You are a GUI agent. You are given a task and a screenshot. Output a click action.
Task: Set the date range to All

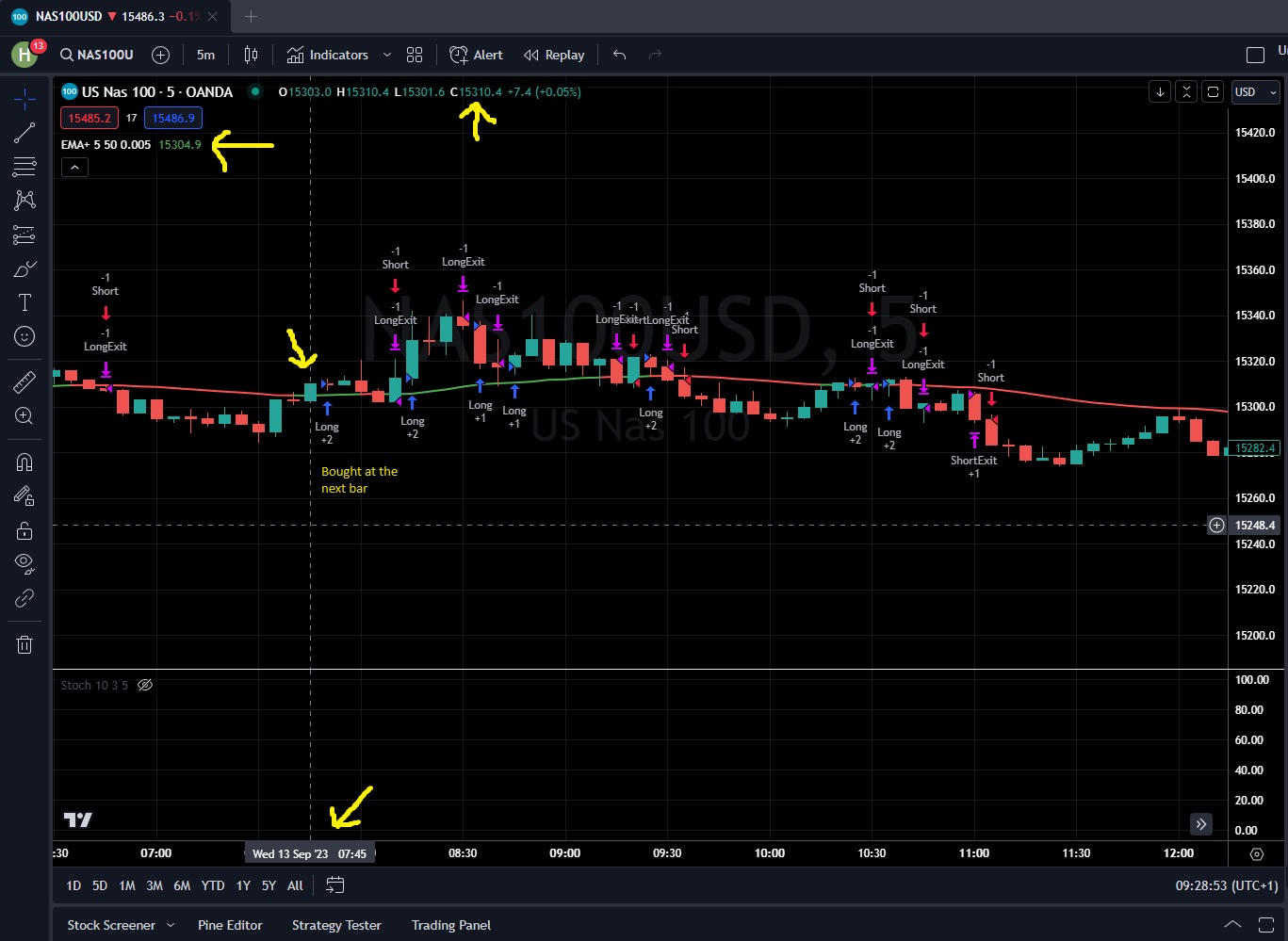[295, 885]
